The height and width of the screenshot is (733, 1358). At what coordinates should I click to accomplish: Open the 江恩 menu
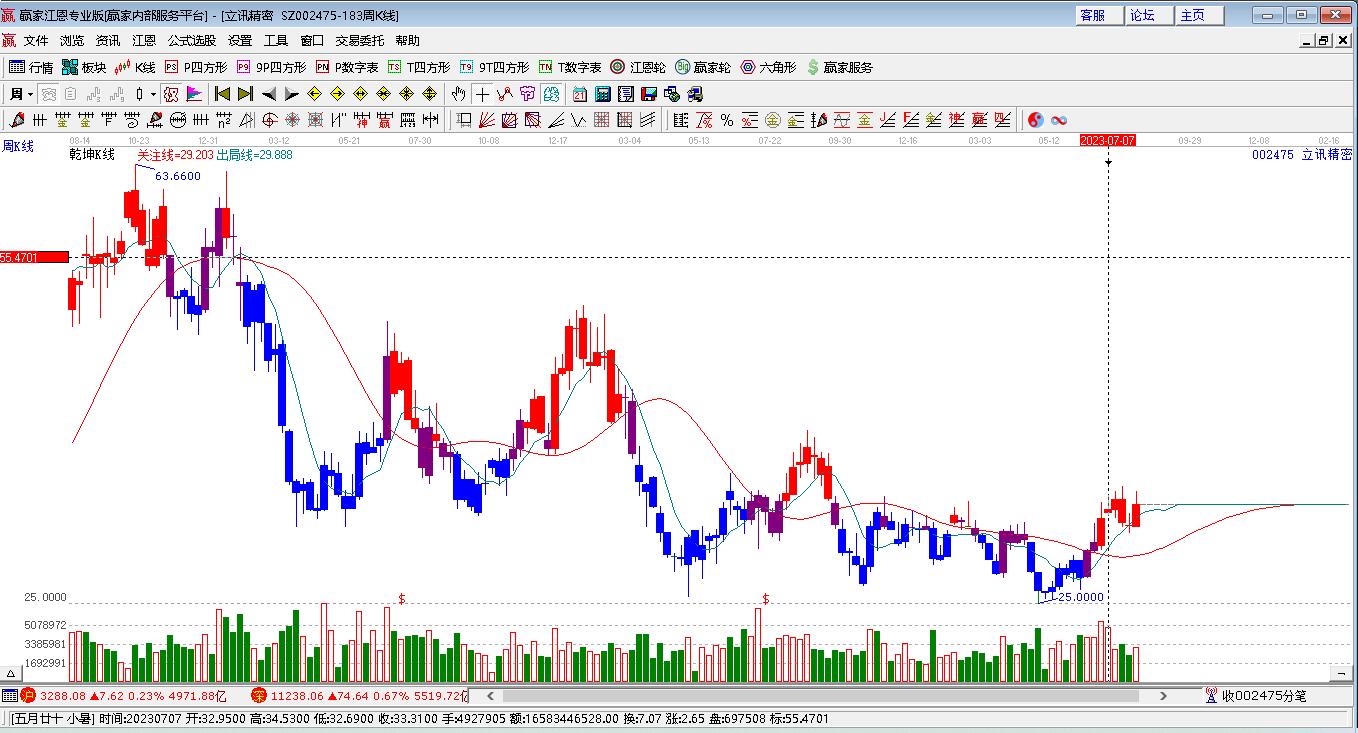click(x=144, y=41)
